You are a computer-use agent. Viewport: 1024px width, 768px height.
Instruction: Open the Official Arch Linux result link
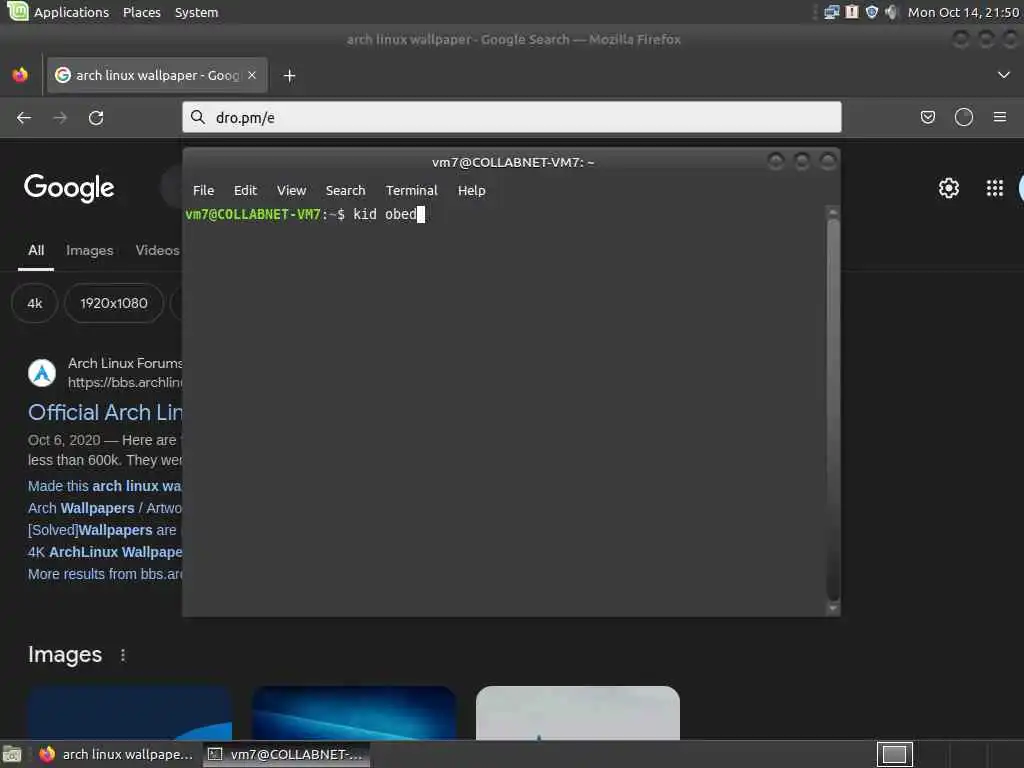click(105, 412)
